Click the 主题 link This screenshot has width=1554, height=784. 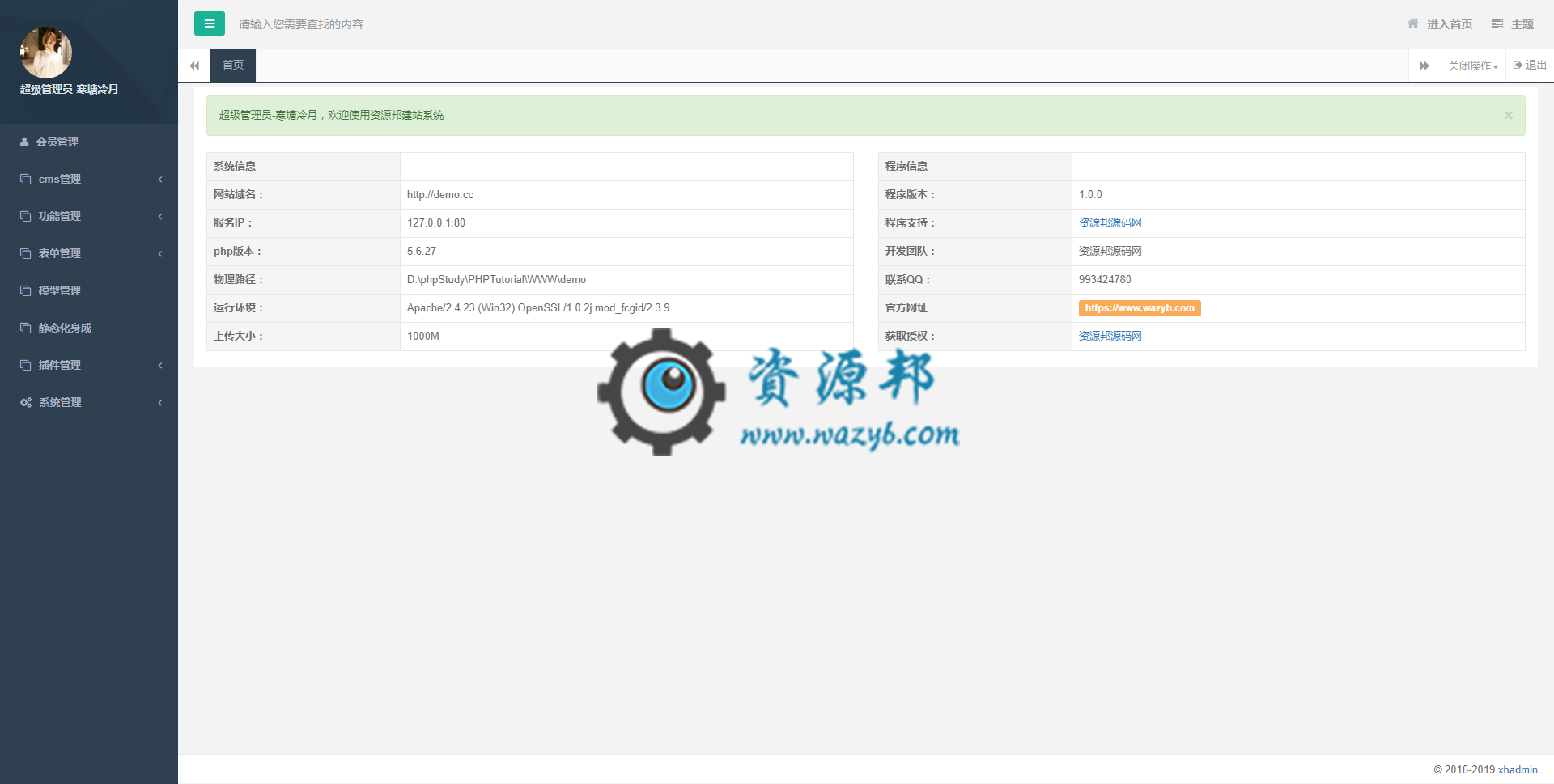1522,24
